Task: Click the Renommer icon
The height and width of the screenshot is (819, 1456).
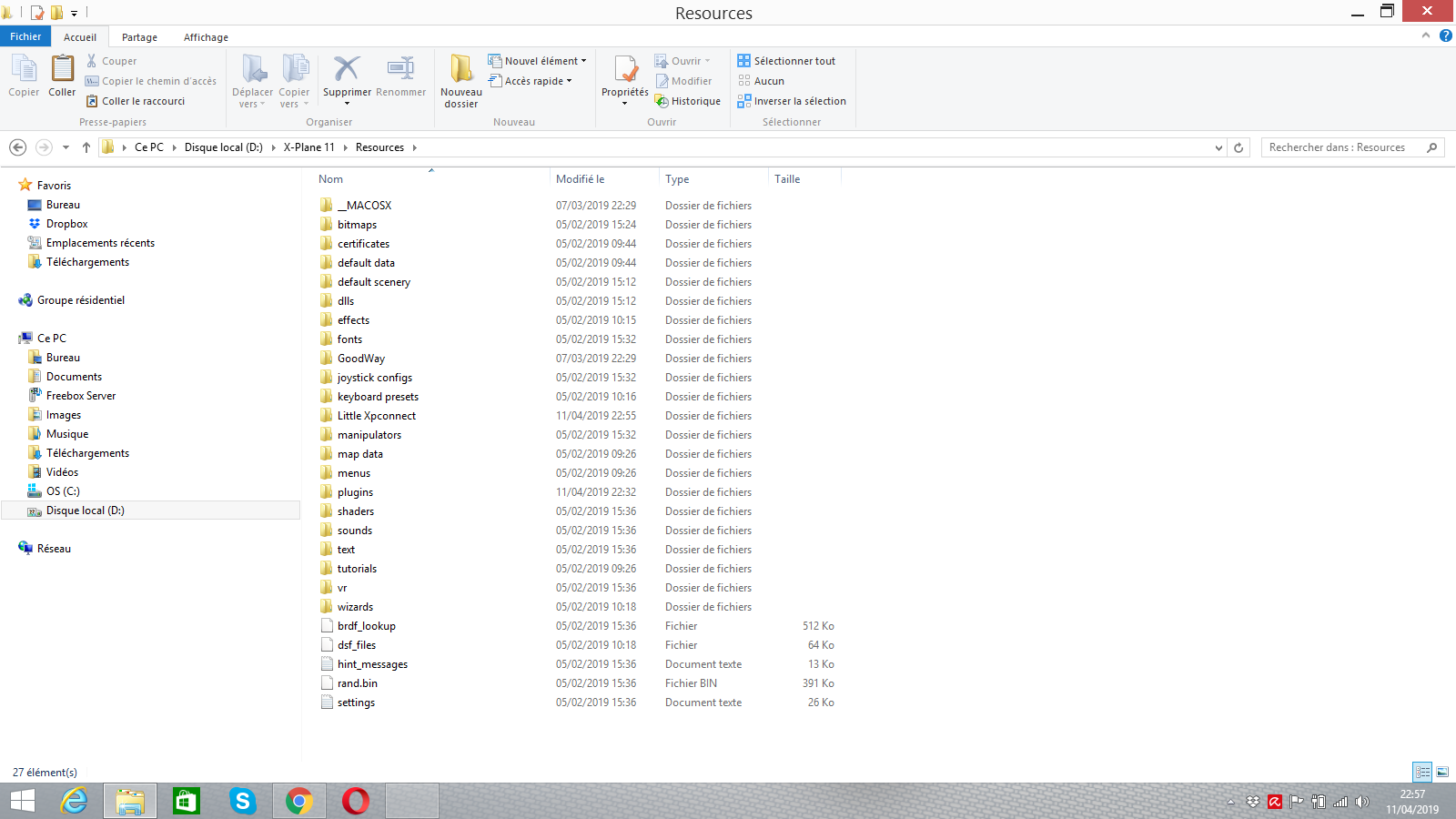Action: (x=400, y=69)
